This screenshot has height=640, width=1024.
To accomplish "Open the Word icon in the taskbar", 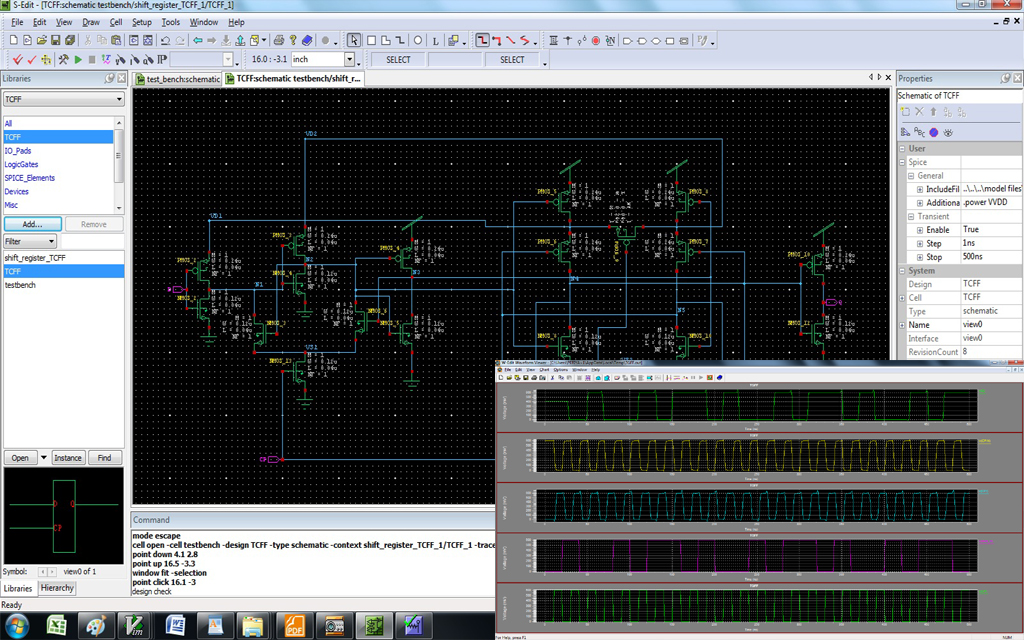I will tap(175, 626).
